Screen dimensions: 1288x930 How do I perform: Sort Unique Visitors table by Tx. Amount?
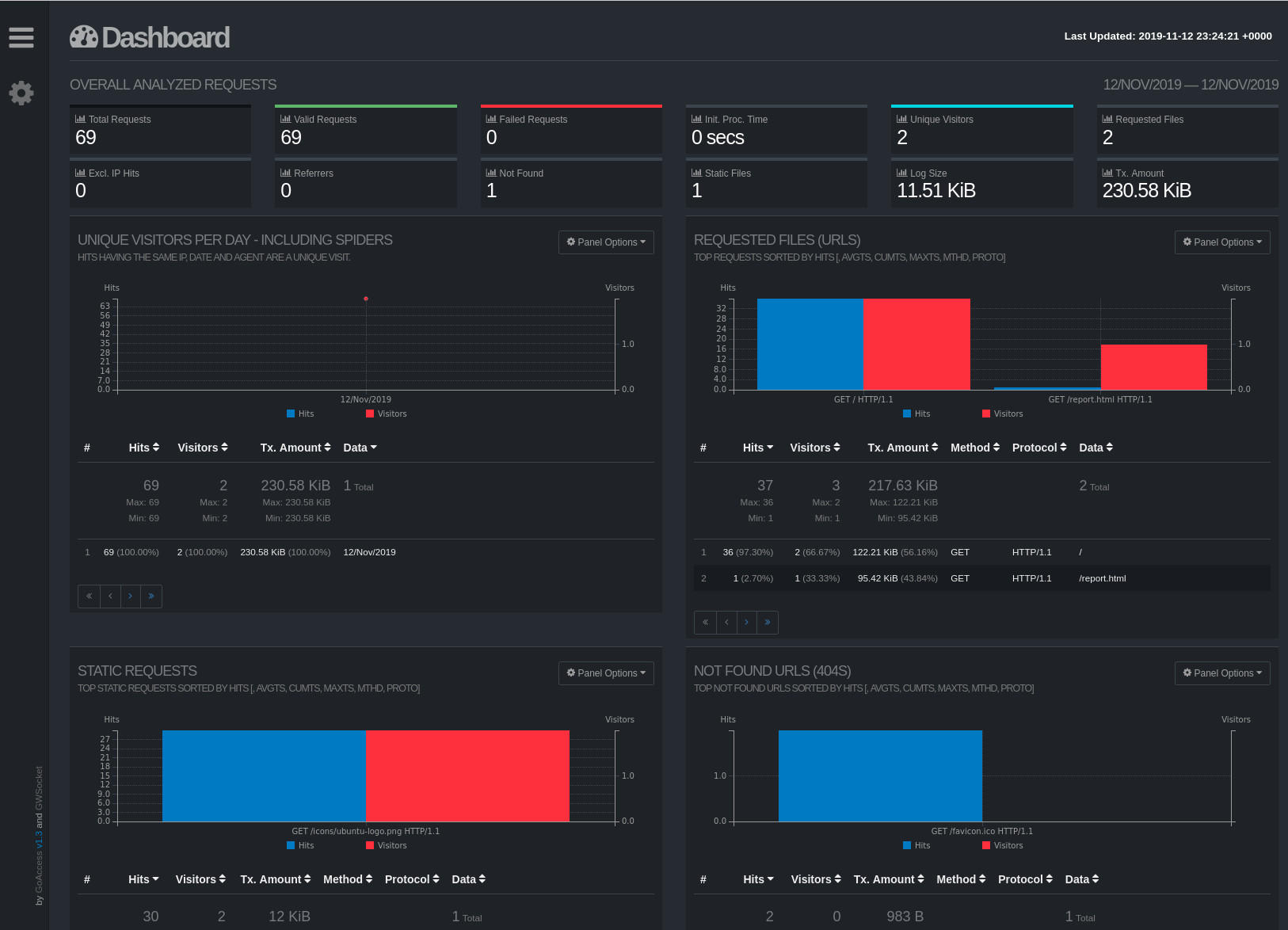click(295, 448)
